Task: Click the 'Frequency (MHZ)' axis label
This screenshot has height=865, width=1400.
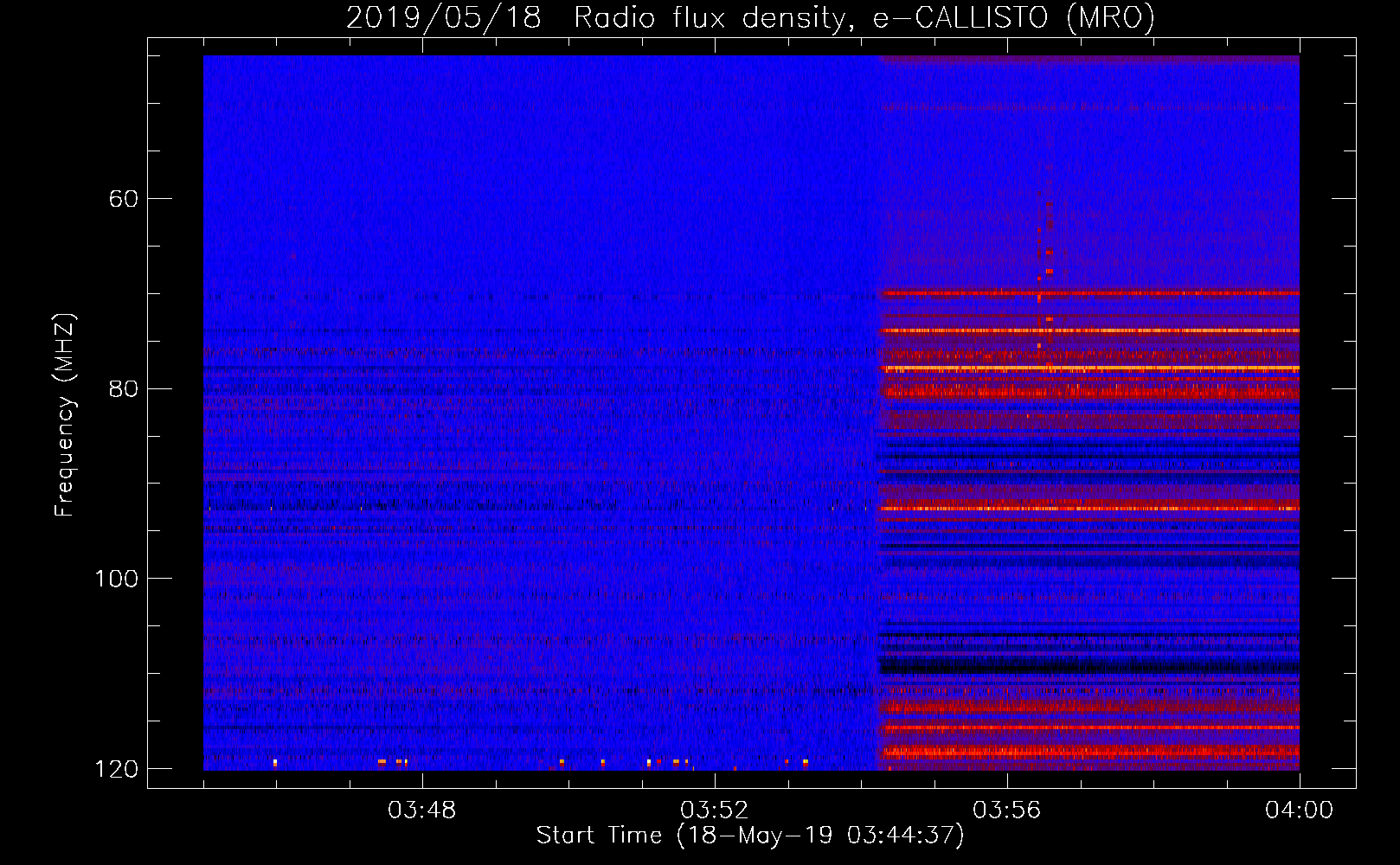Action: click(x=65, y=415)
